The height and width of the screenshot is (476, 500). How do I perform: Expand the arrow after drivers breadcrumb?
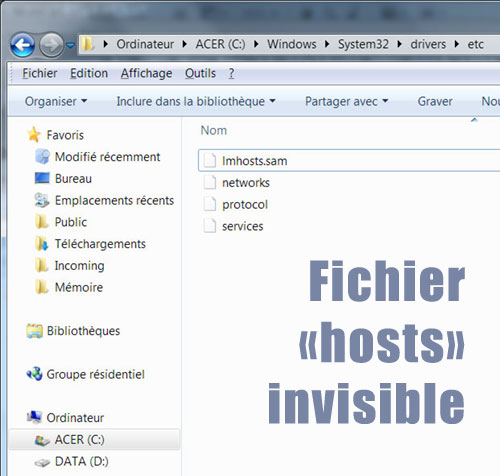pyautogui.click(x=457, y=44)
